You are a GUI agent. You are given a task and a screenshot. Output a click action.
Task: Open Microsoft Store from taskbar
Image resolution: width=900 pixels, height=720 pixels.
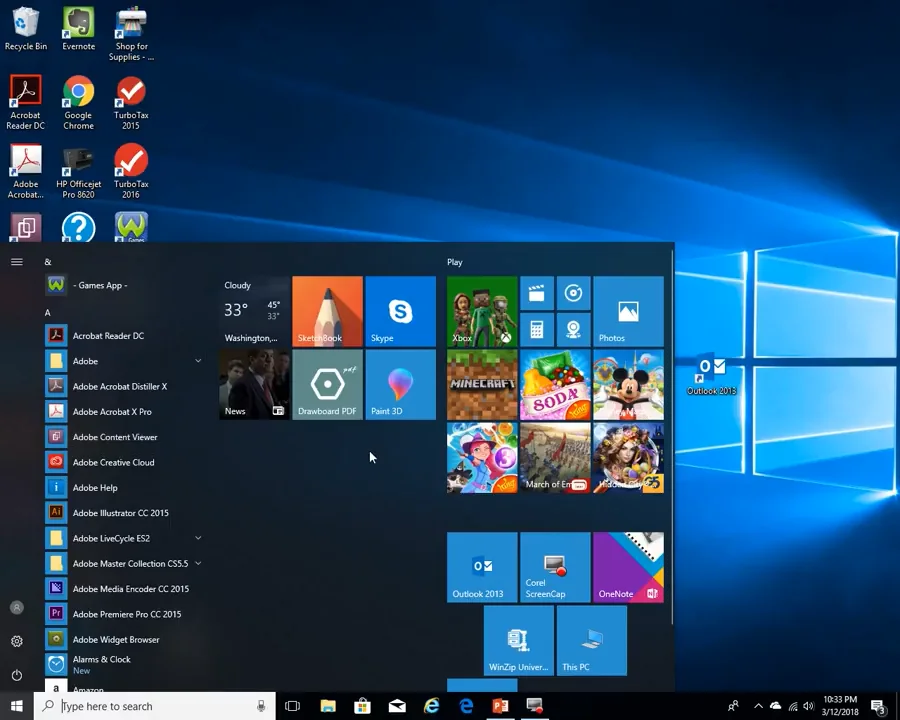click(362, 706)
